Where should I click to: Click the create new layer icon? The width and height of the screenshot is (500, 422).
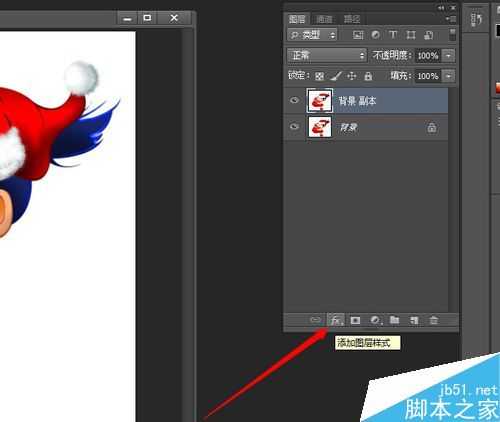[414, 320]
